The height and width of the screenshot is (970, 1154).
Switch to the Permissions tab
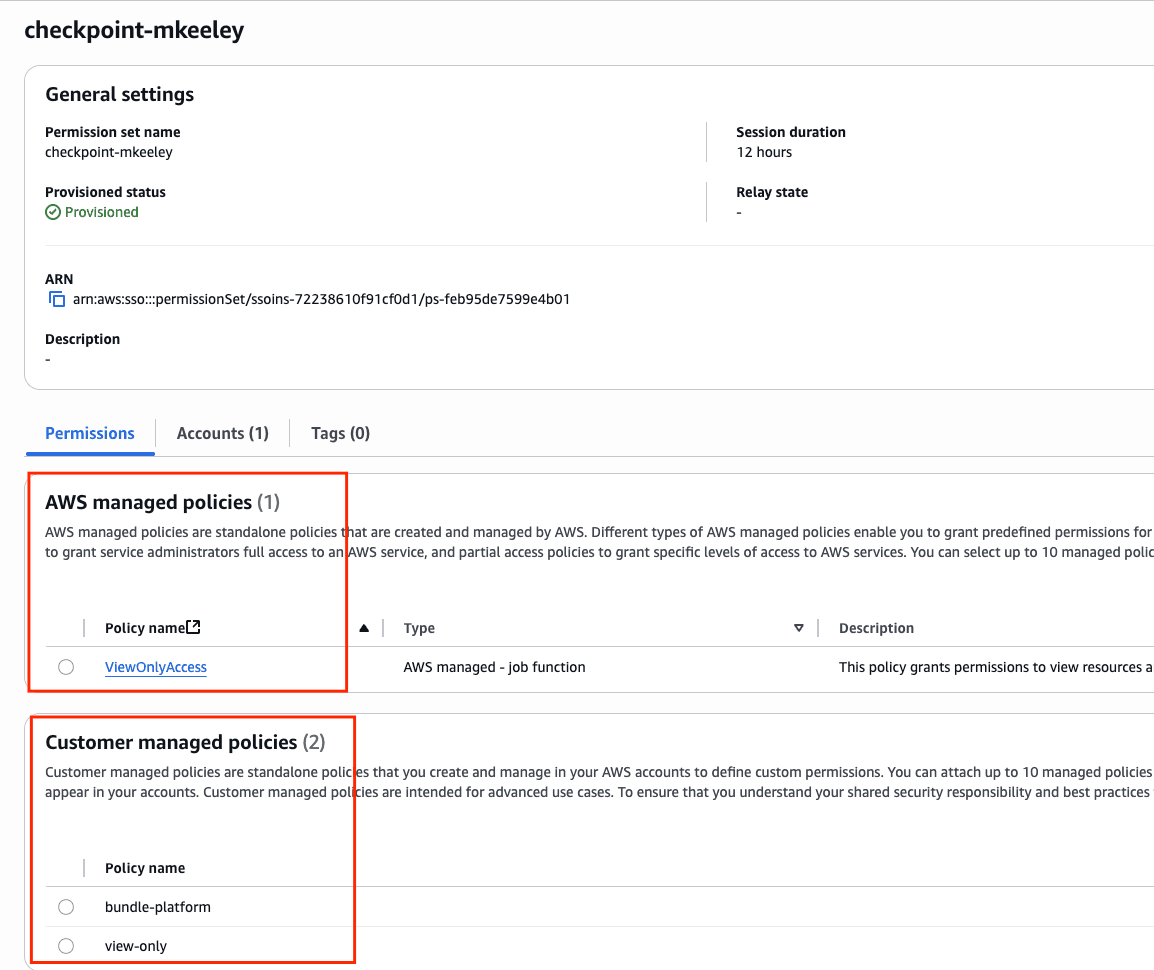(x=90, y=433)
